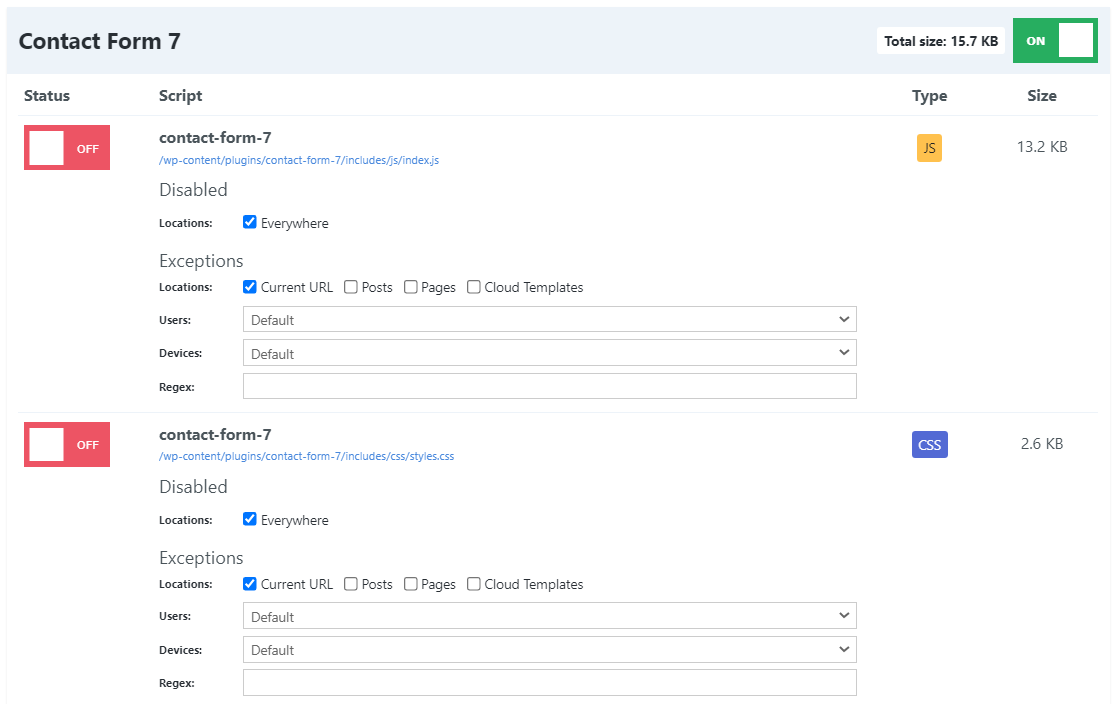Enable the Pages exception for the CSS script
Viewport: 1116px width, 704px height.
coord(410,583)
